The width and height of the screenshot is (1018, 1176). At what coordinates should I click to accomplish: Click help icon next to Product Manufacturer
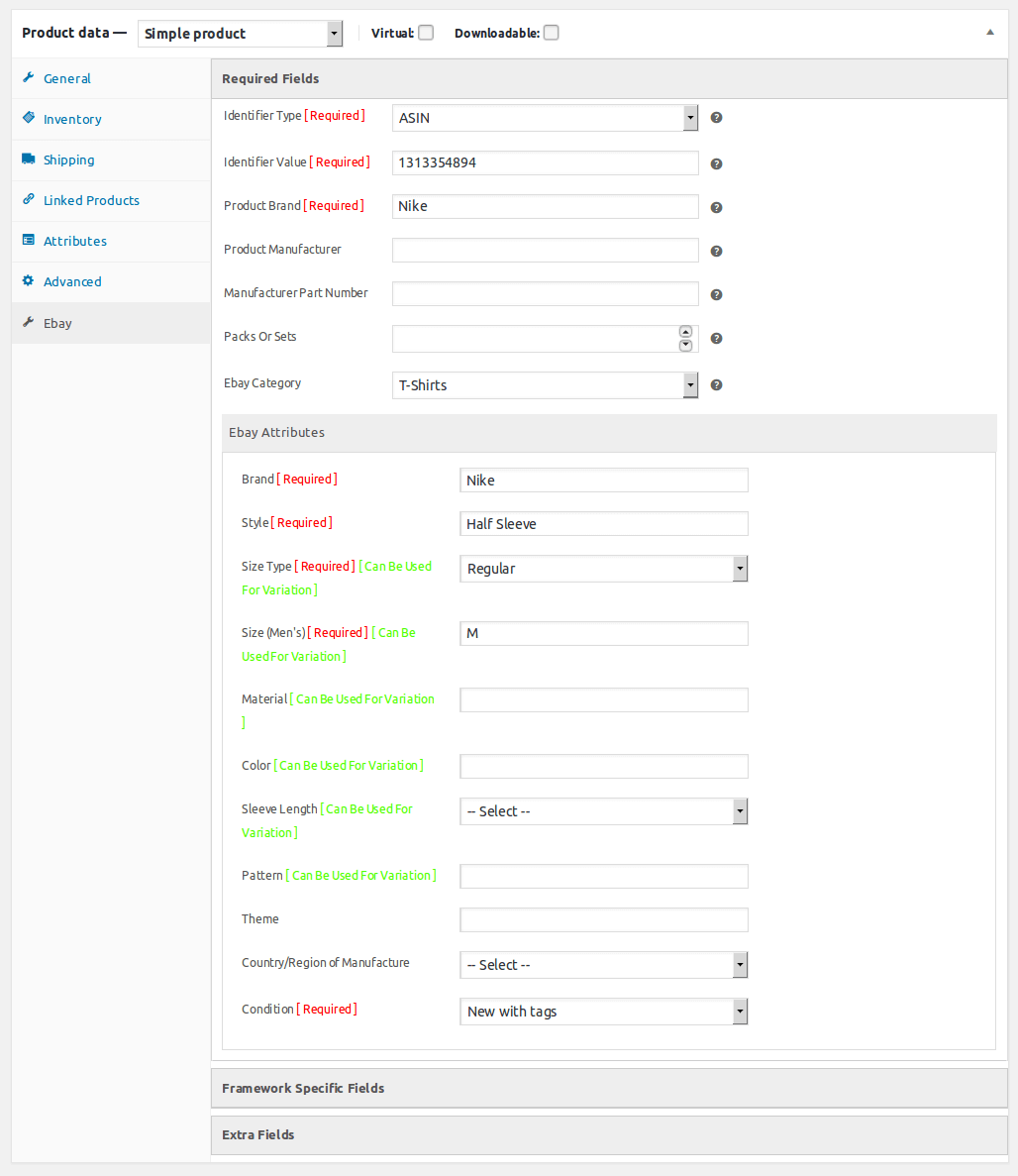(x=717, y=252)
